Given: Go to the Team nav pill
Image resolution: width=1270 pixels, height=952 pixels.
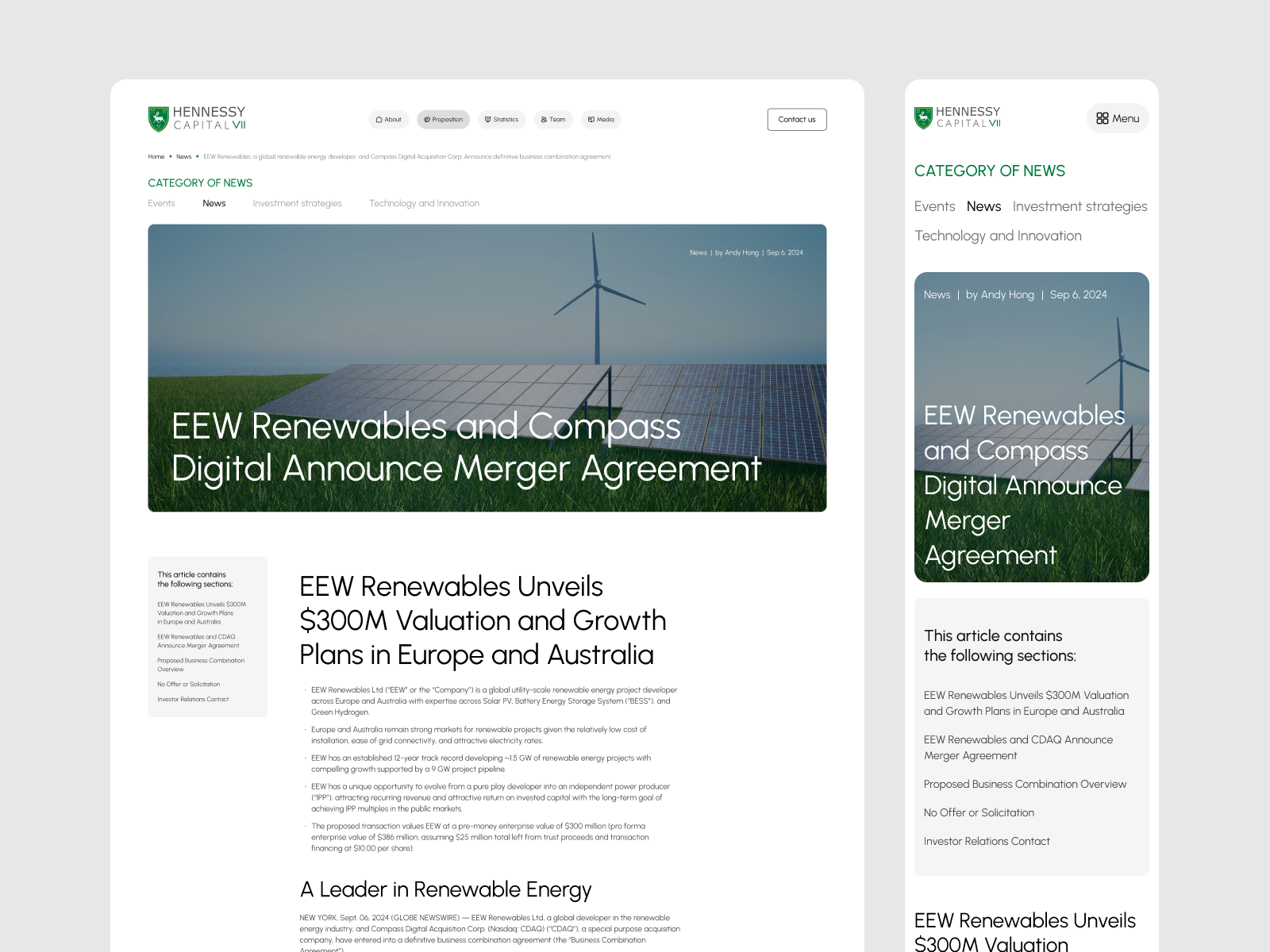Looking at the screenshot, I should click(553, 120).
